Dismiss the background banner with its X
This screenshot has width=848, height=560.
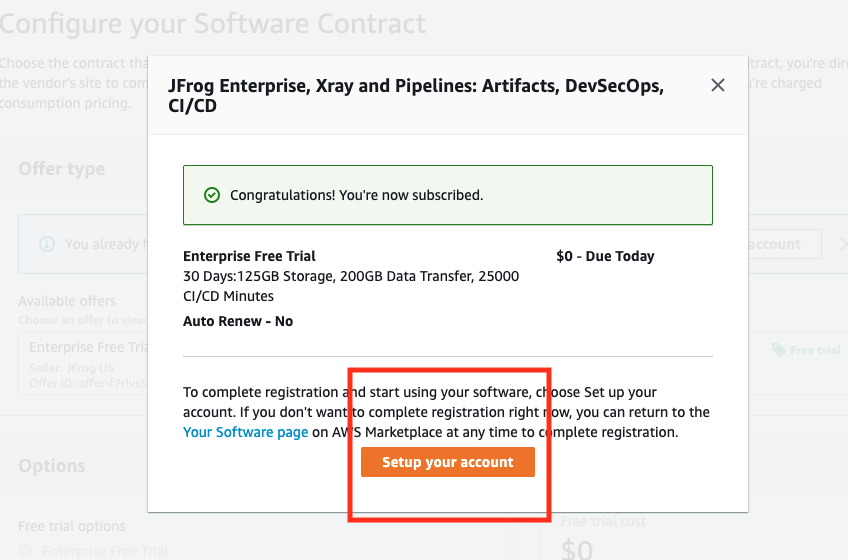pos(843,244)
